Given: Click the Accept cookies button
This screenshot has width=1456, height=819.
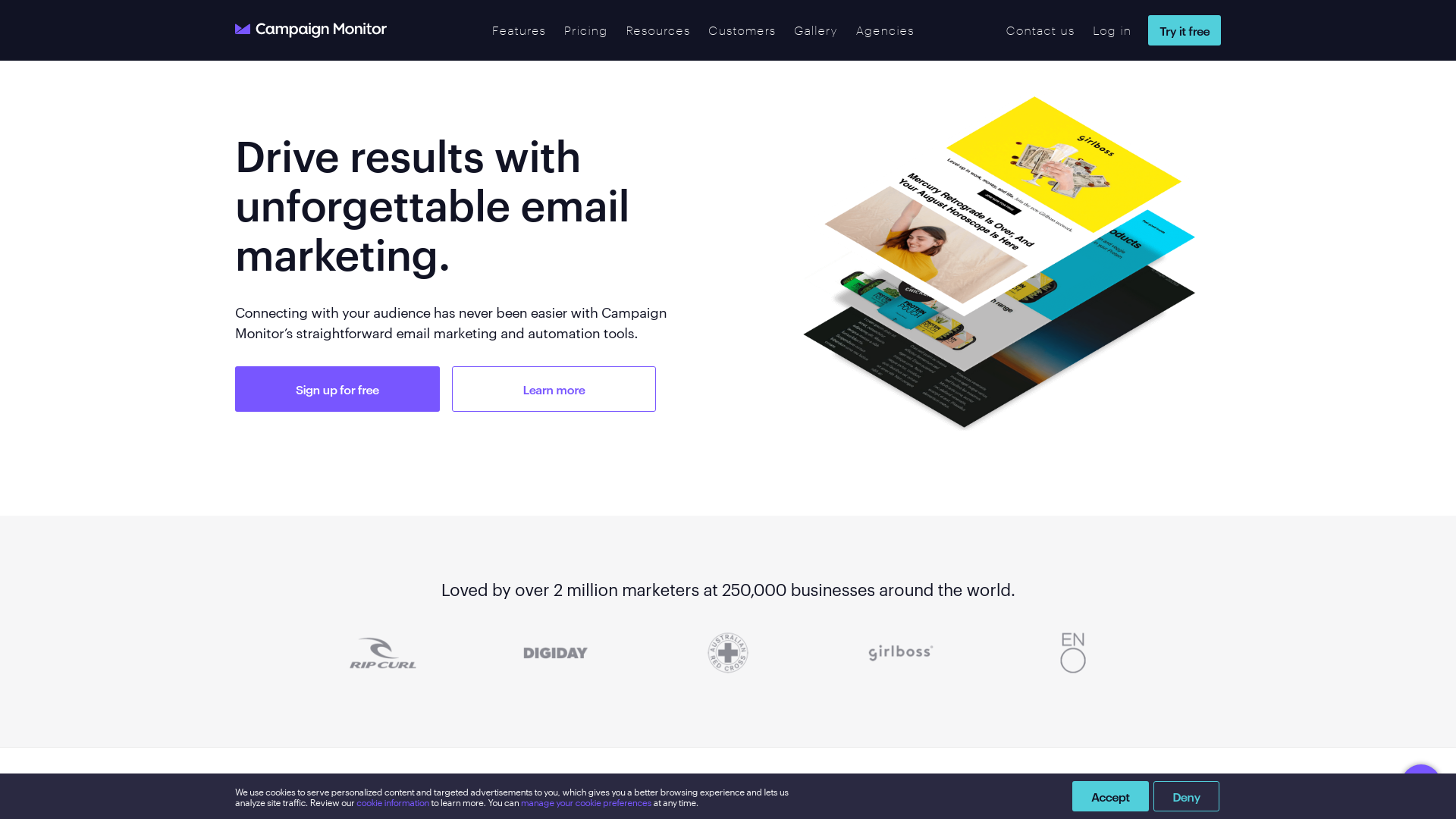Looking at the screenshot, I should (1110, 796).
